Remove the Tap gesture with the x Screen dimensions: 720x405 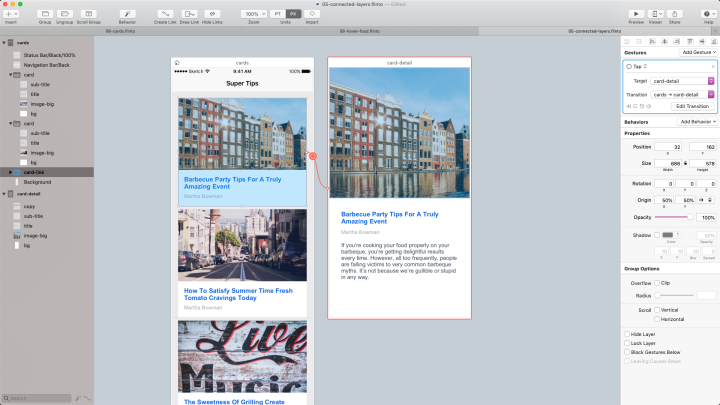[x=713, y=67]
